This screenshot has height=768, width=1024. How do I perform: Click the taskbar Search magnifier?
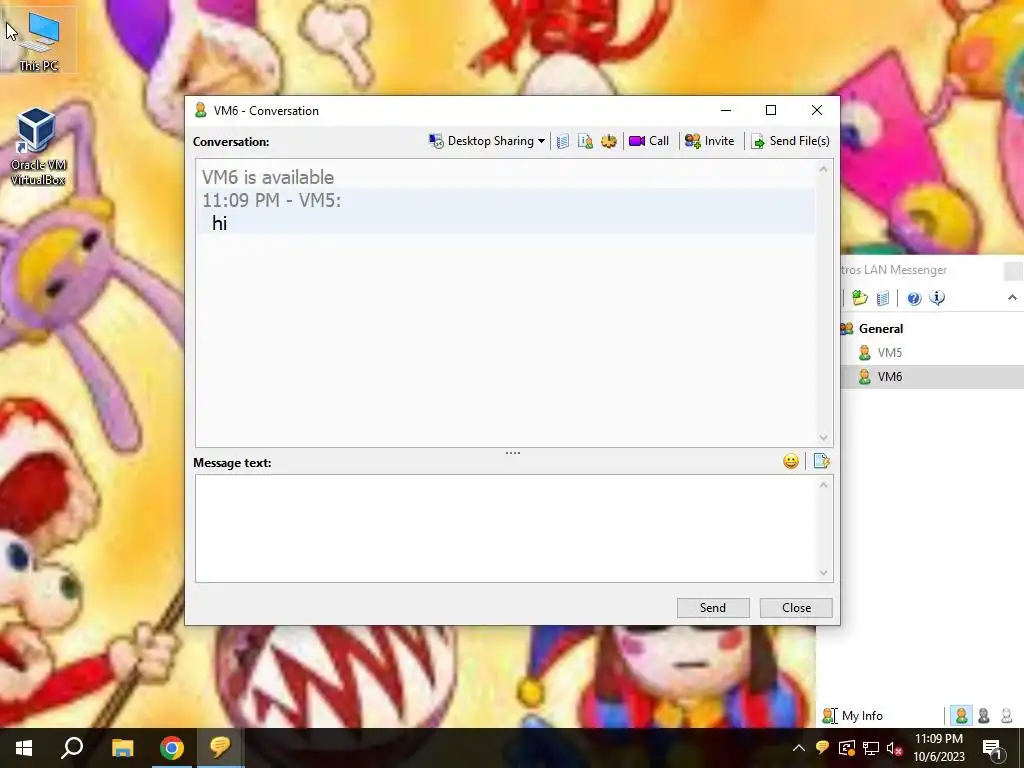(72, 748)
